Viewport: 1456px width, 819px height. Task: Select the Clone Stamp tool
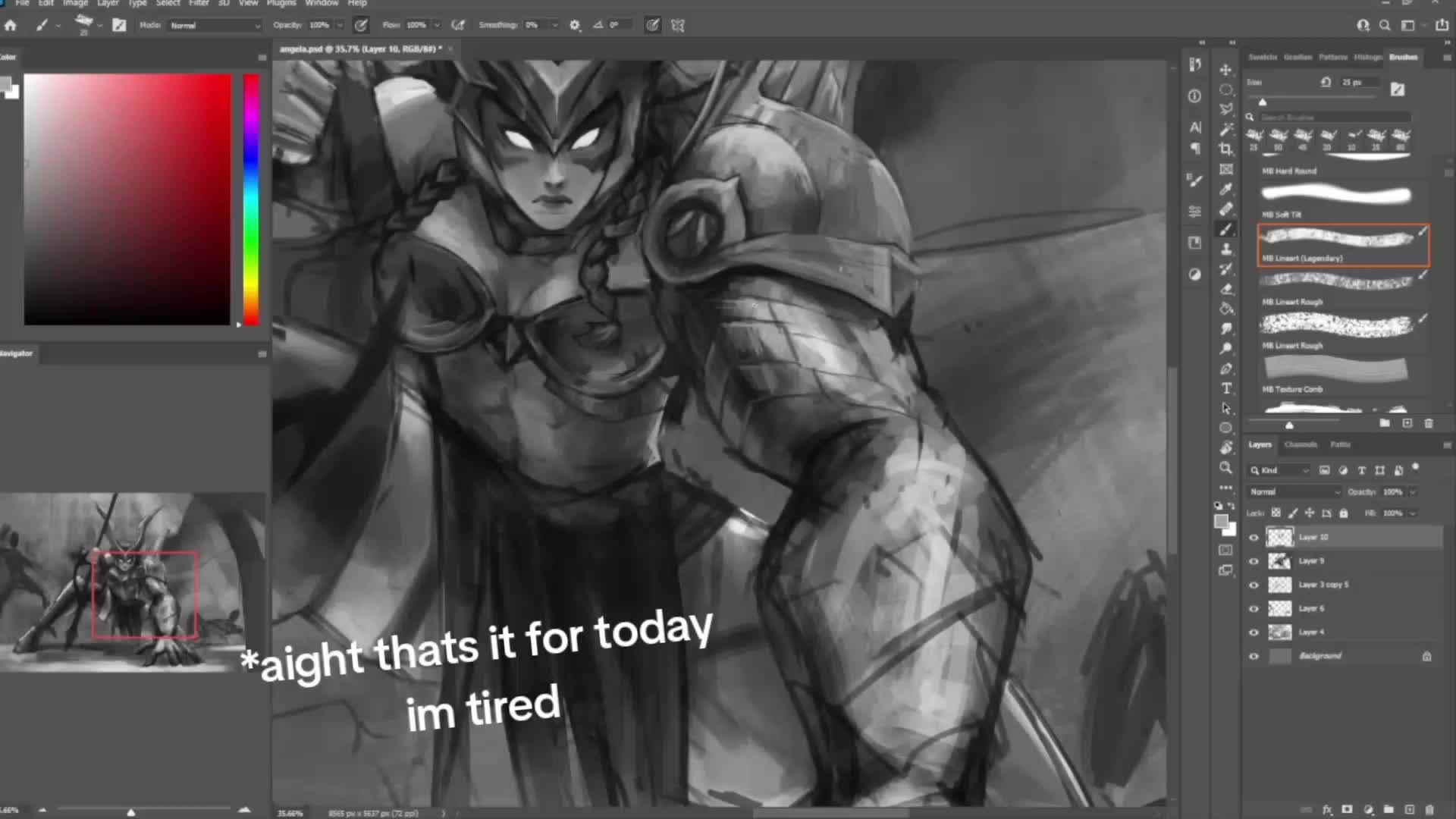pyautogui.click(x=1225, y=249)
